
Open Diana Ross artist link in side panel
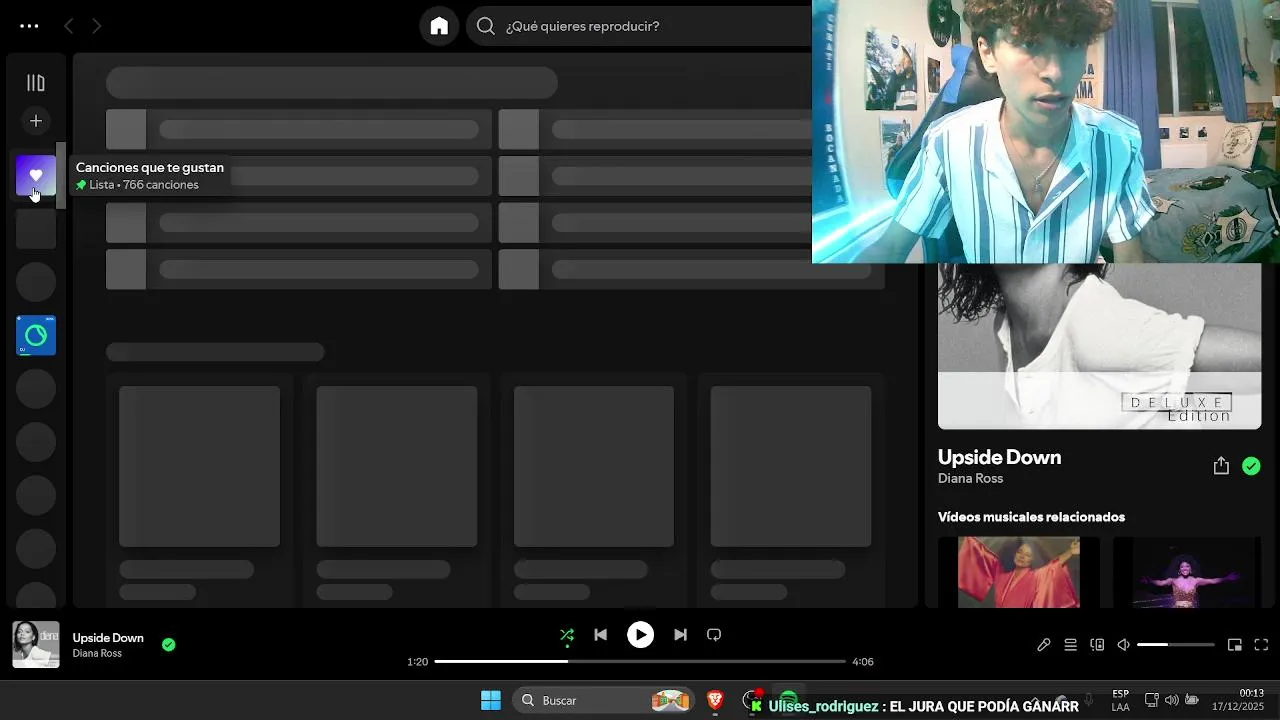[970, 478]
